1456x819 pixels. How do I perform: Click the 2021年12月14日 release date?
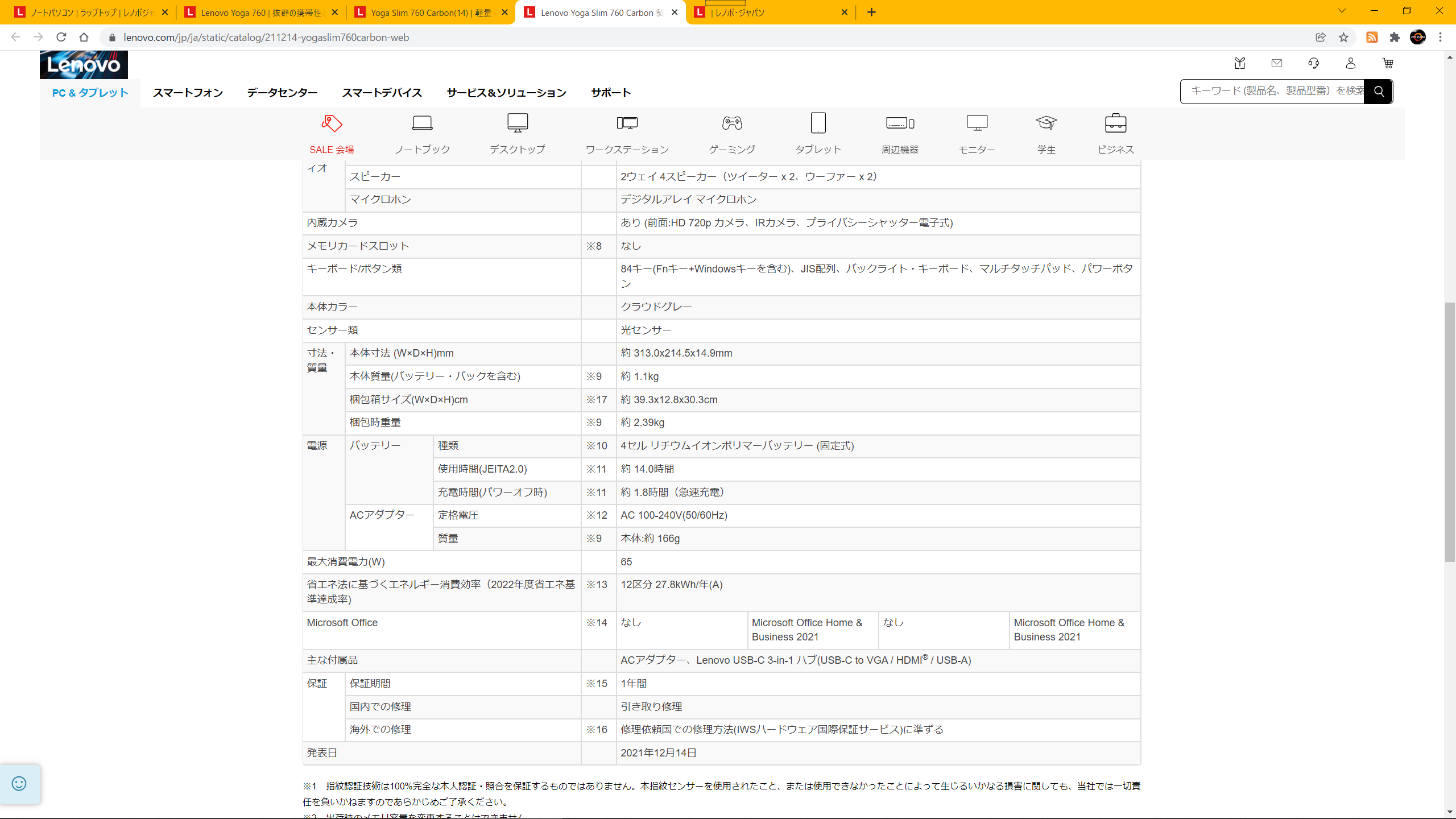pyautogui.click(x=659, y=753)
